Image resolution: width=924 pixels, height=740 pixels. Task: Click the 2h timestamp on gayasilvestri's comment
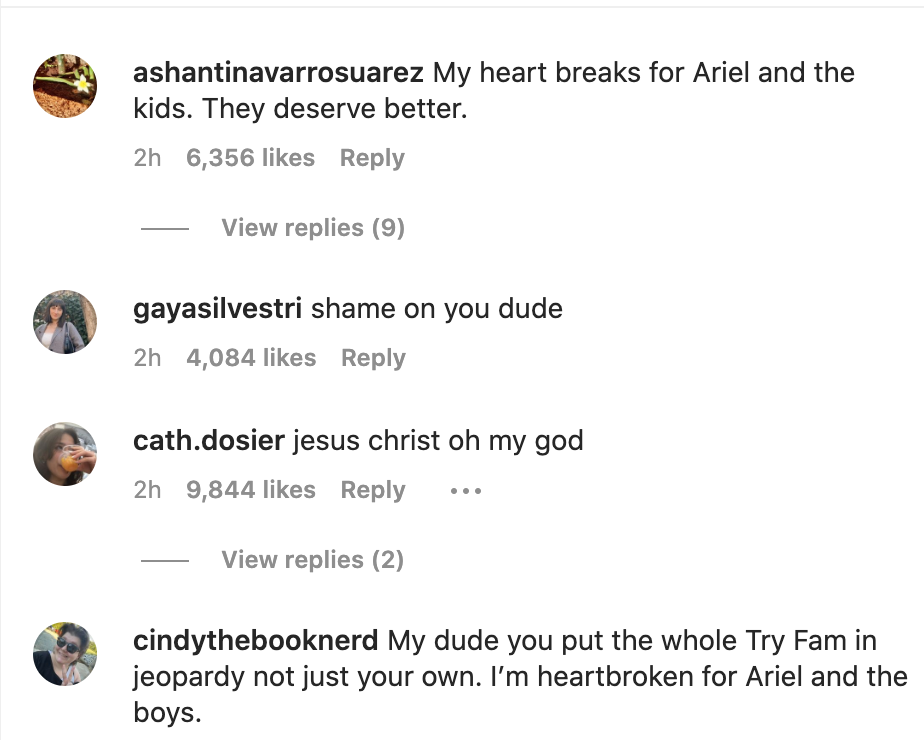click(147, 358)
